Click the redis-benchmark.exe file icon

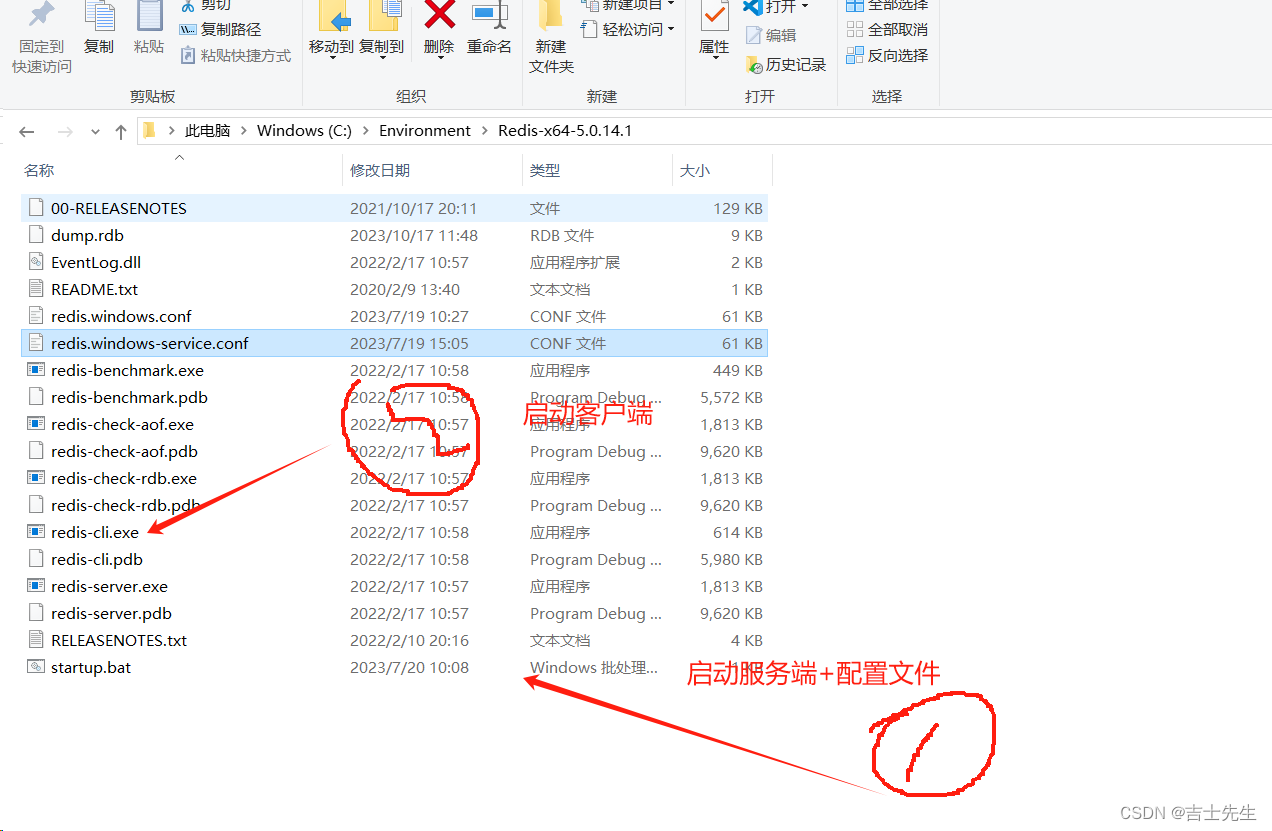tap(36, 371)
